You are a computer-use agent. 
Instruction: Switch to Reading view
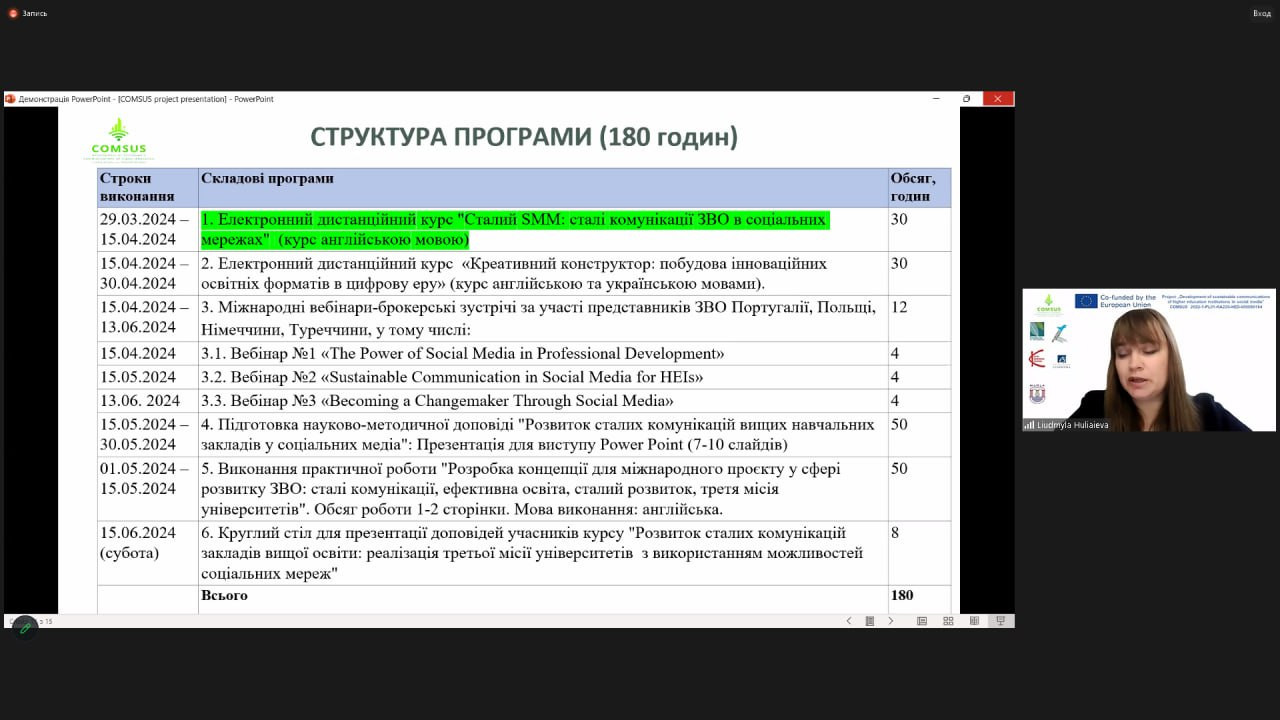pos(974,621)
